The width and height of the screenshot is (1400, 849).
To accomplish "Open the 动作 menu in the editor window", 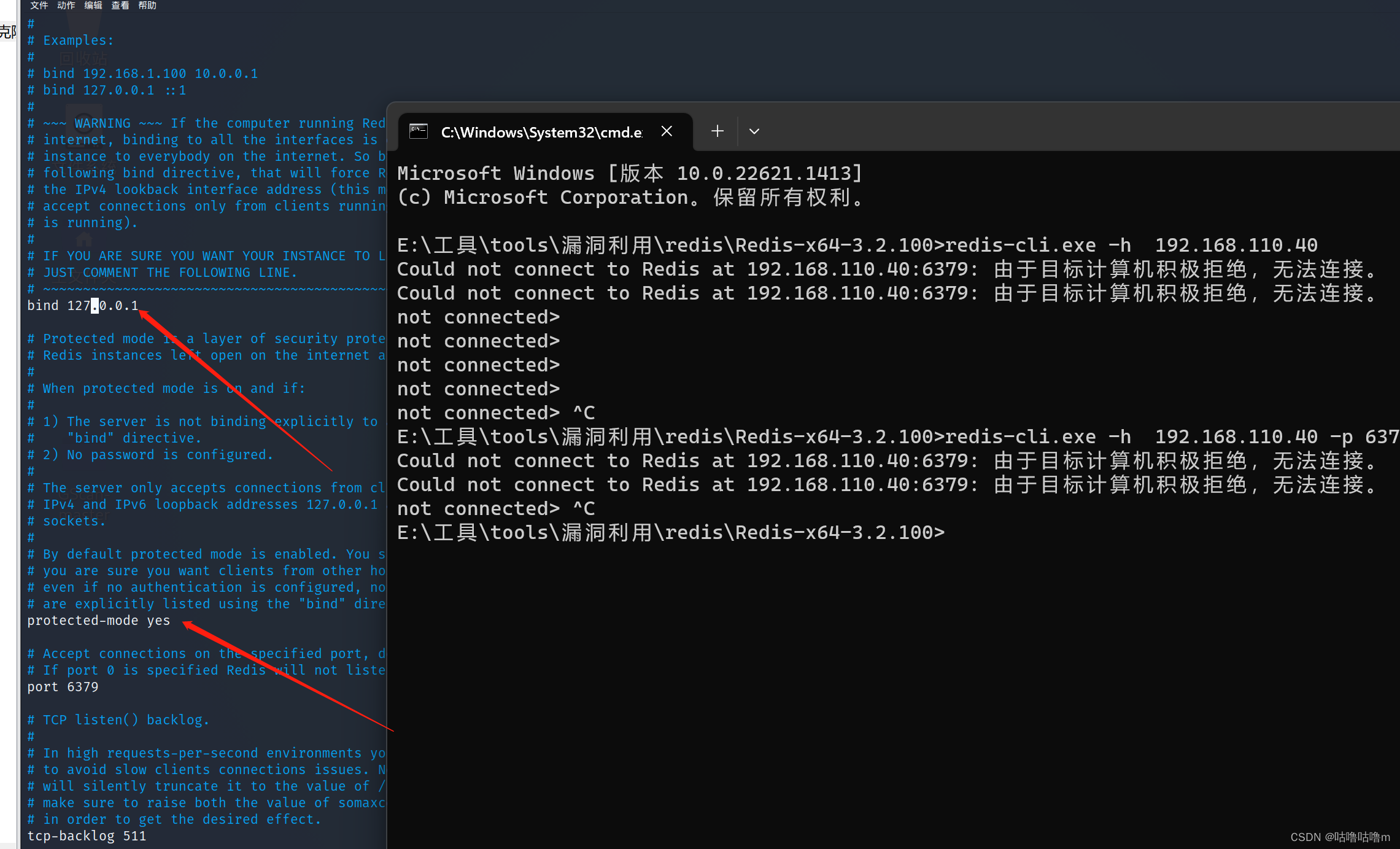I will 66,6.
